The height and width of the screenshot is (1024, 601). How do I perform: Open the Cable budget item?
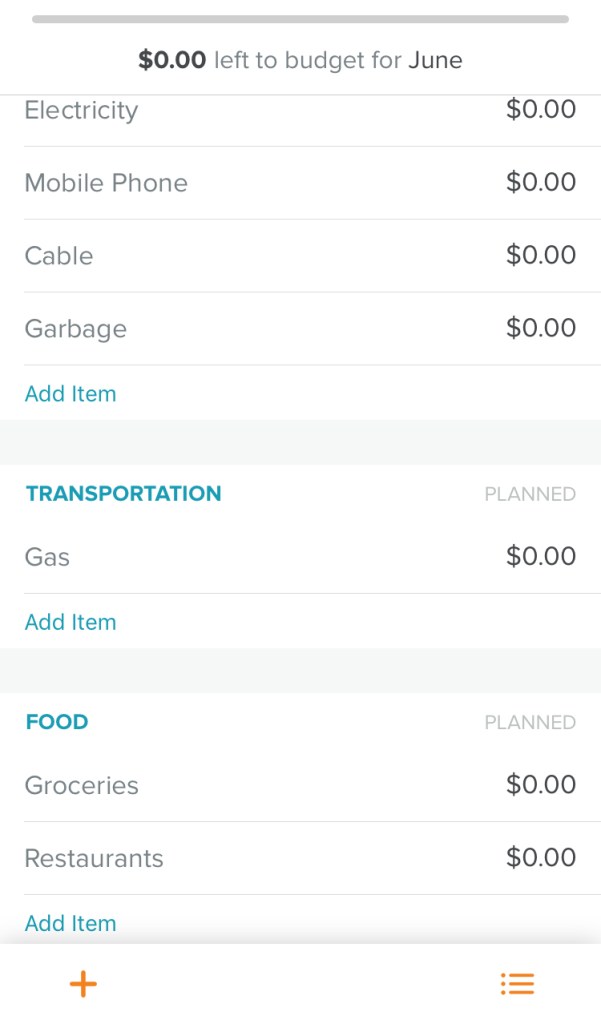59,256
